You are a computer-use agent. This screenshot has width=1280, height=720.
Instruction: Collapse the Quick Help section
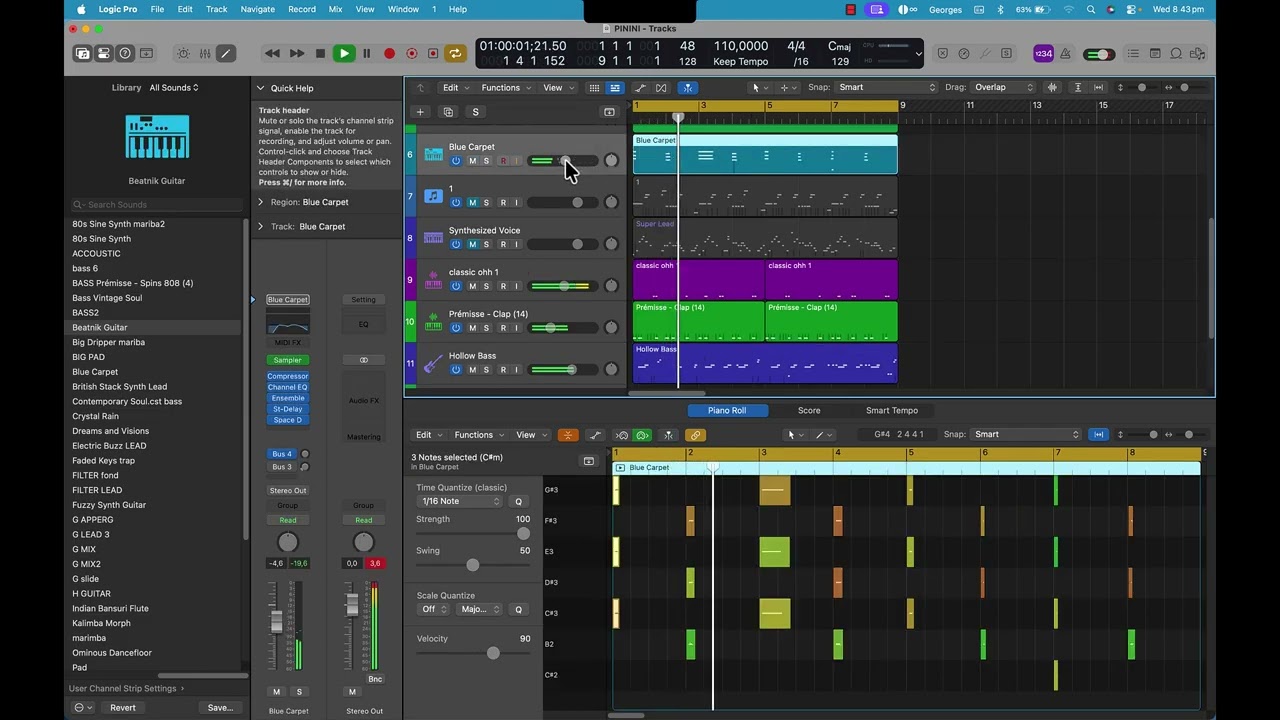pyautogui.click(x=260, y=88)
